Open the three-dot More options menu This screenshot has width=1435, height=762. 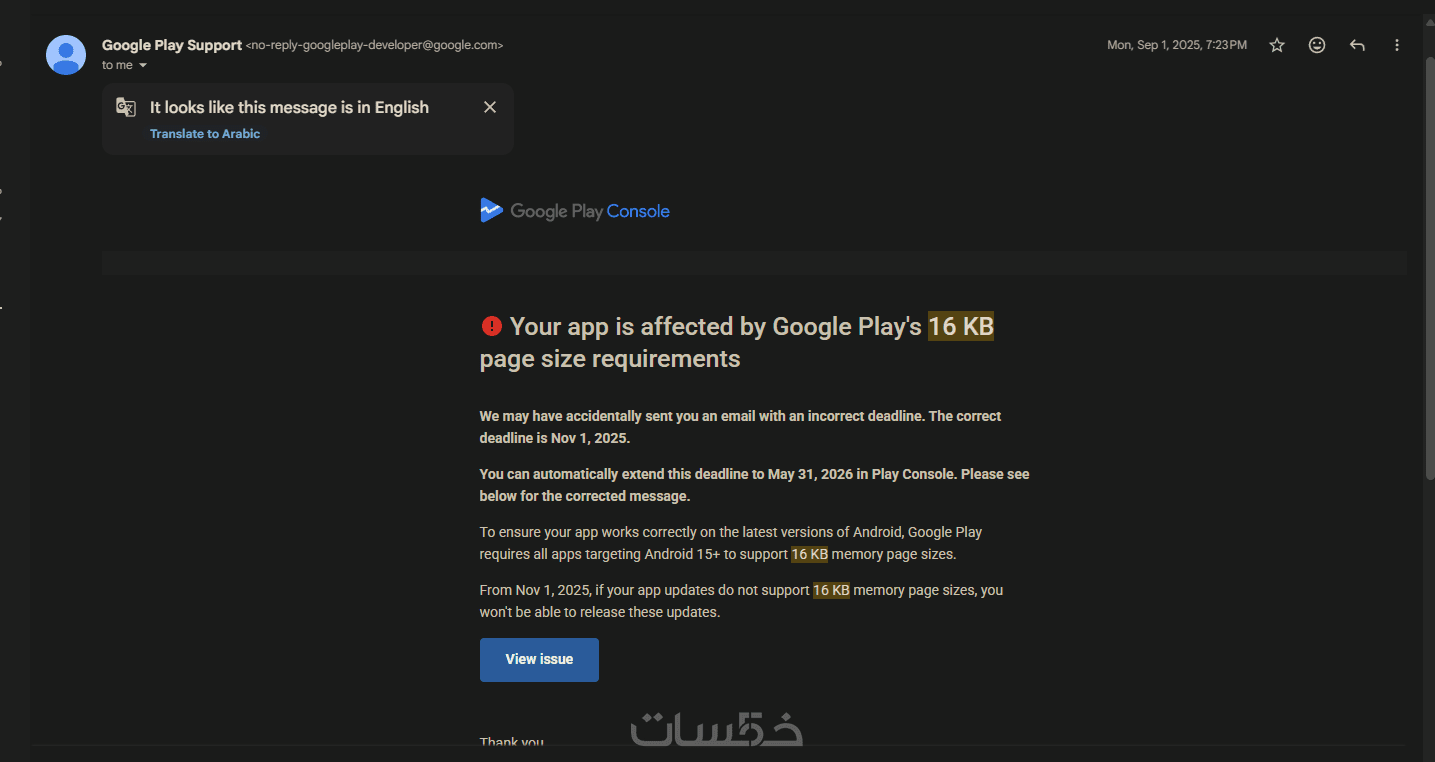coord(1397,45)
